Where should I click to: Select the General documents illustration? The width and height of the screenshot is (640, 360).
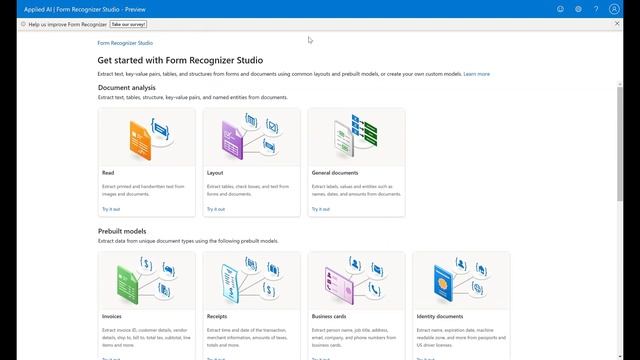[356, 138]
